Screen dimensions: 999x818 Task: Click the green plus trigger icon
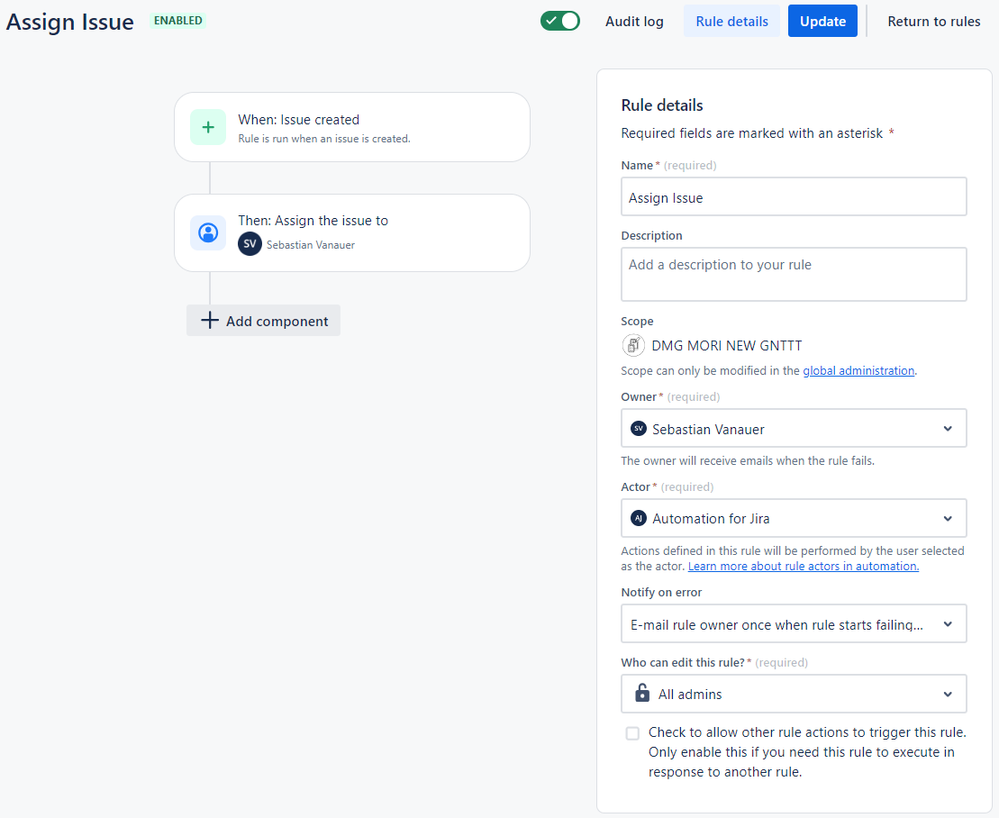tap(208, 127)
